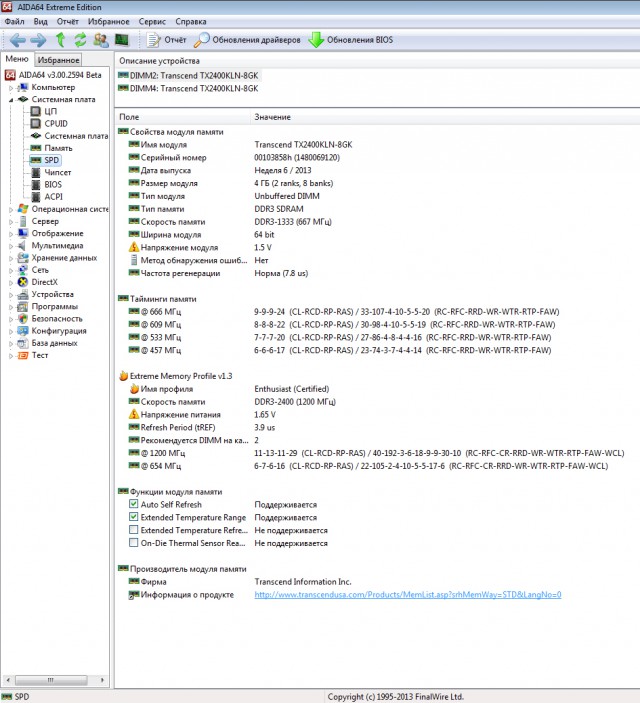The width and height of the screenshot is (640, 703).
Task: Click the Устройства devices icon
Action: pos(23,295)
